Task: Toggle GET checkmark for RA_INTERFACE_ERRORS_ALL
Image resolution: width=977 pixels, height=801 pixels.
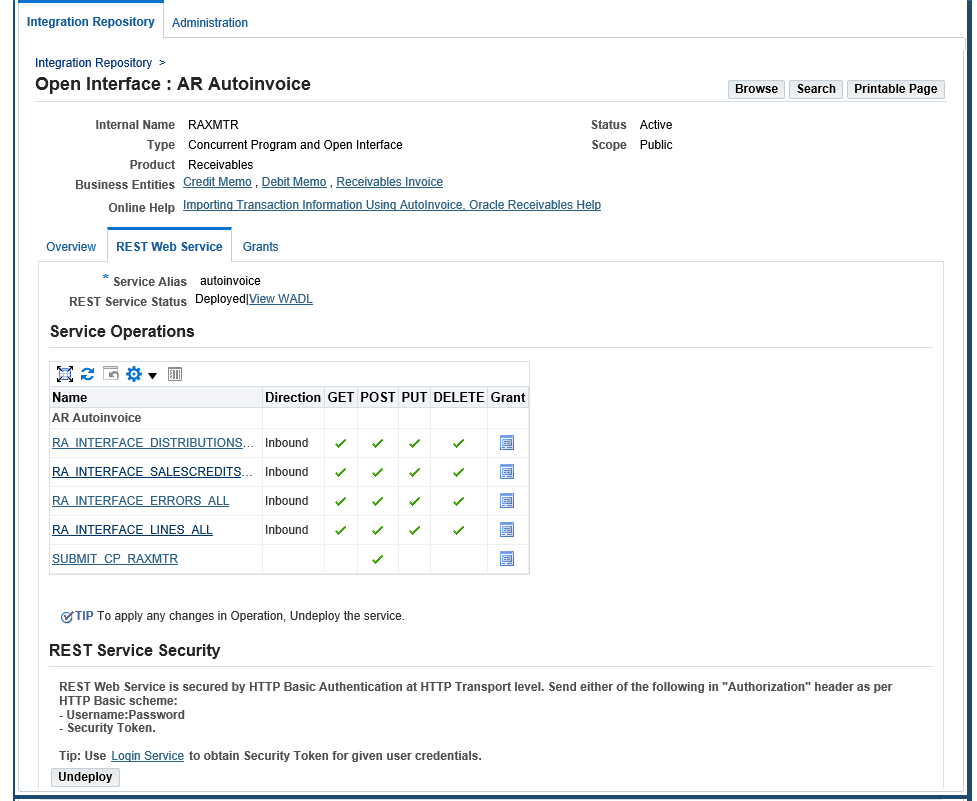Action: pos(340,501)
